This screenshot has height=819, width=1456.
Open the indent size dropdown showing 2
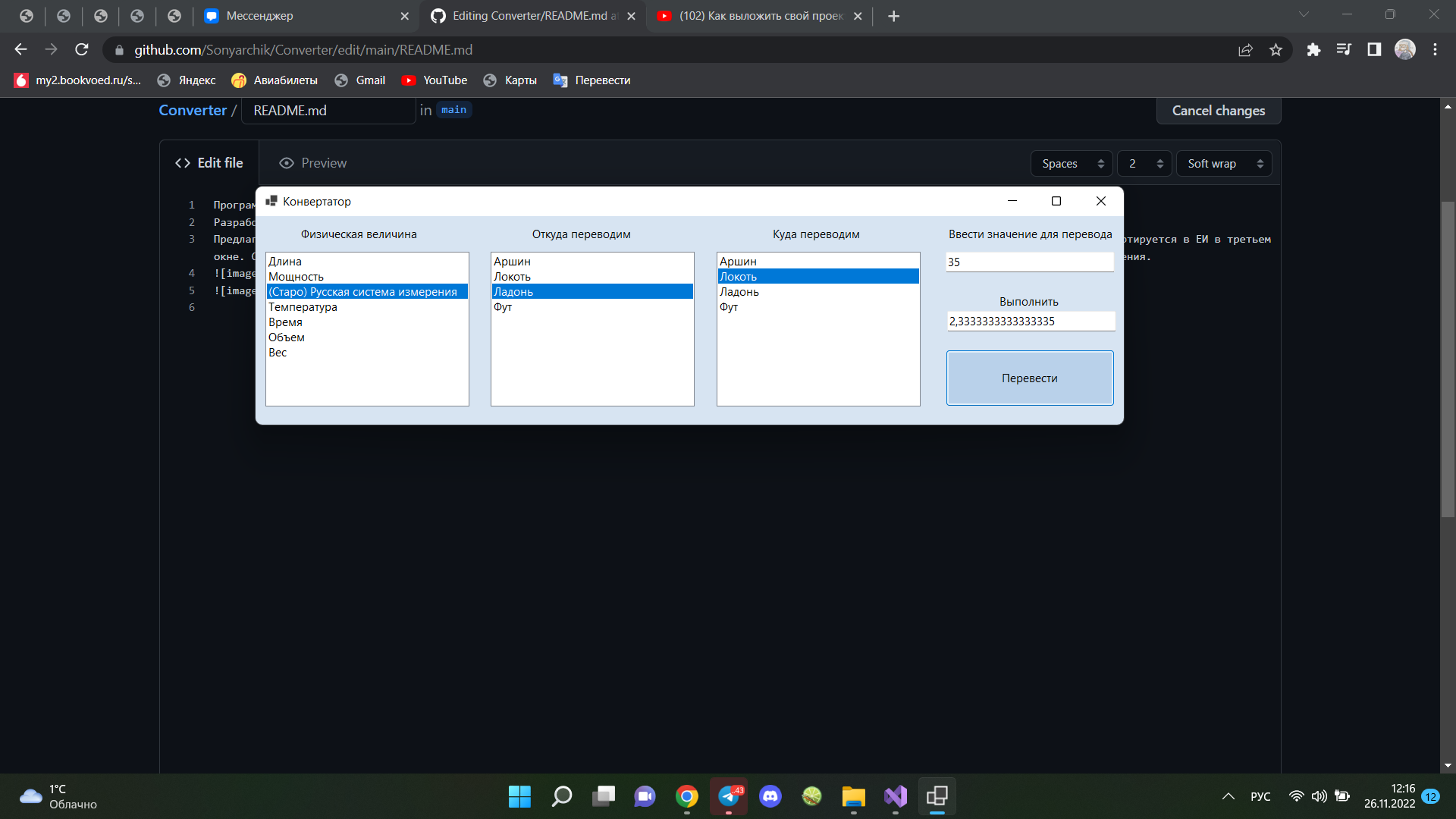1144,163
